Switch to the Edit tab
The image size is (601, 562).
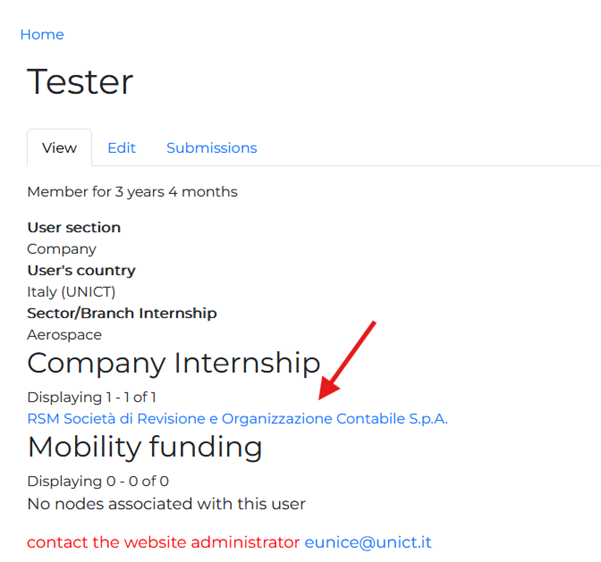(121, 148)
